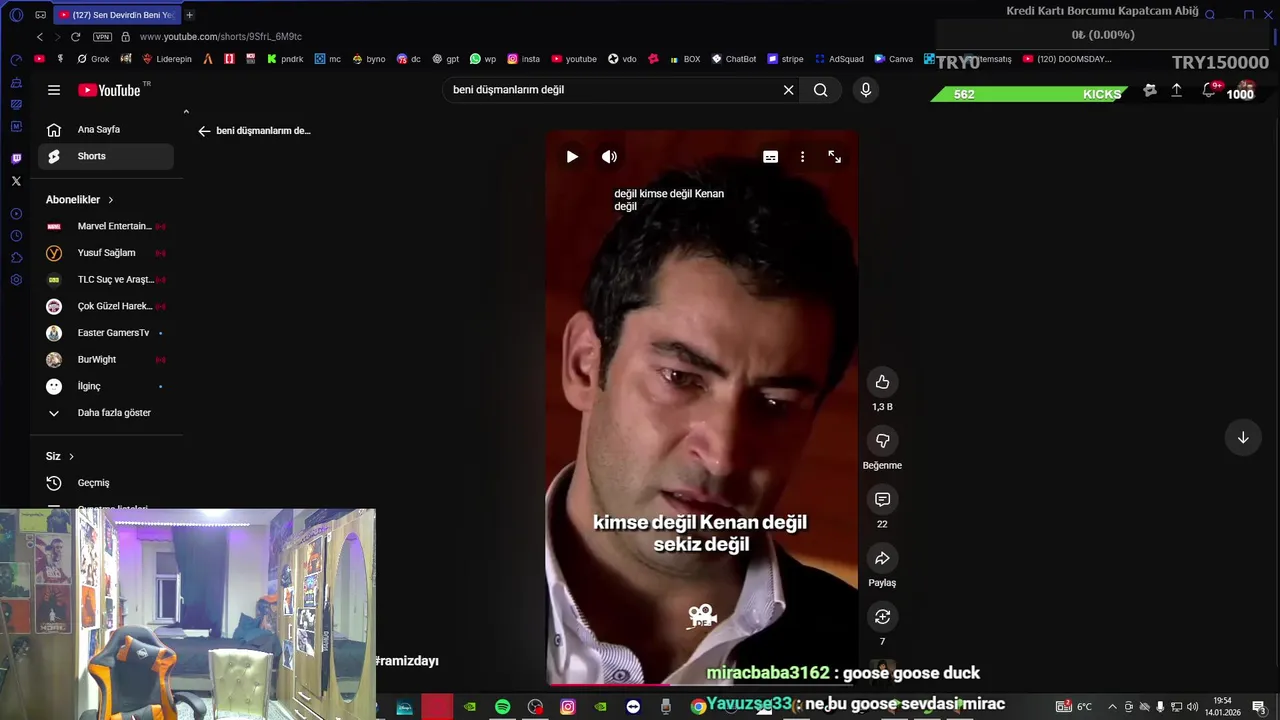
Task: Open the Shorts three-dot options menu
Action: coord(802,157)
